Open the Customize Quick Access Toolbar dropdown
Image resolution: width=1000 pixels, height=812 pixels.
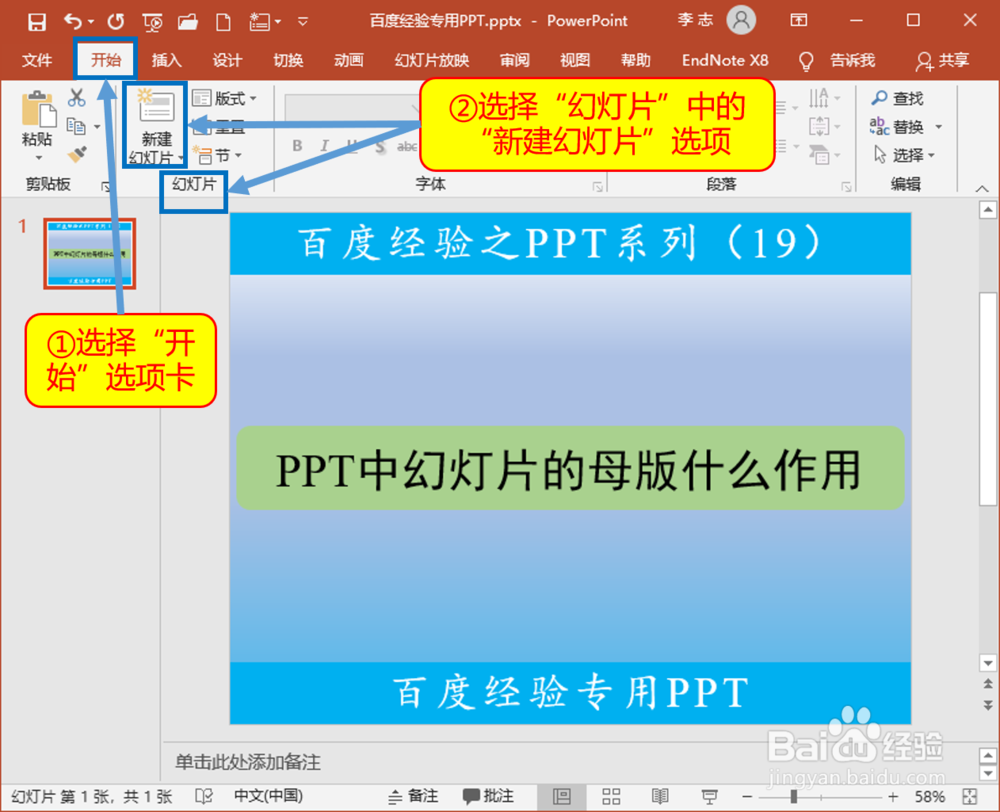tap(303, 22)
